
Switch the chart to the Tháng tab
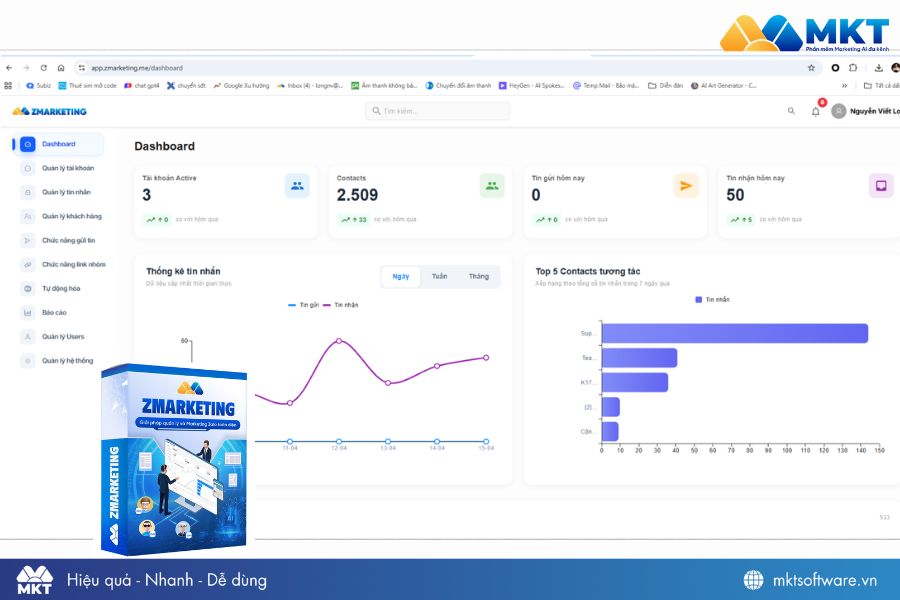[x=479, y=276]
